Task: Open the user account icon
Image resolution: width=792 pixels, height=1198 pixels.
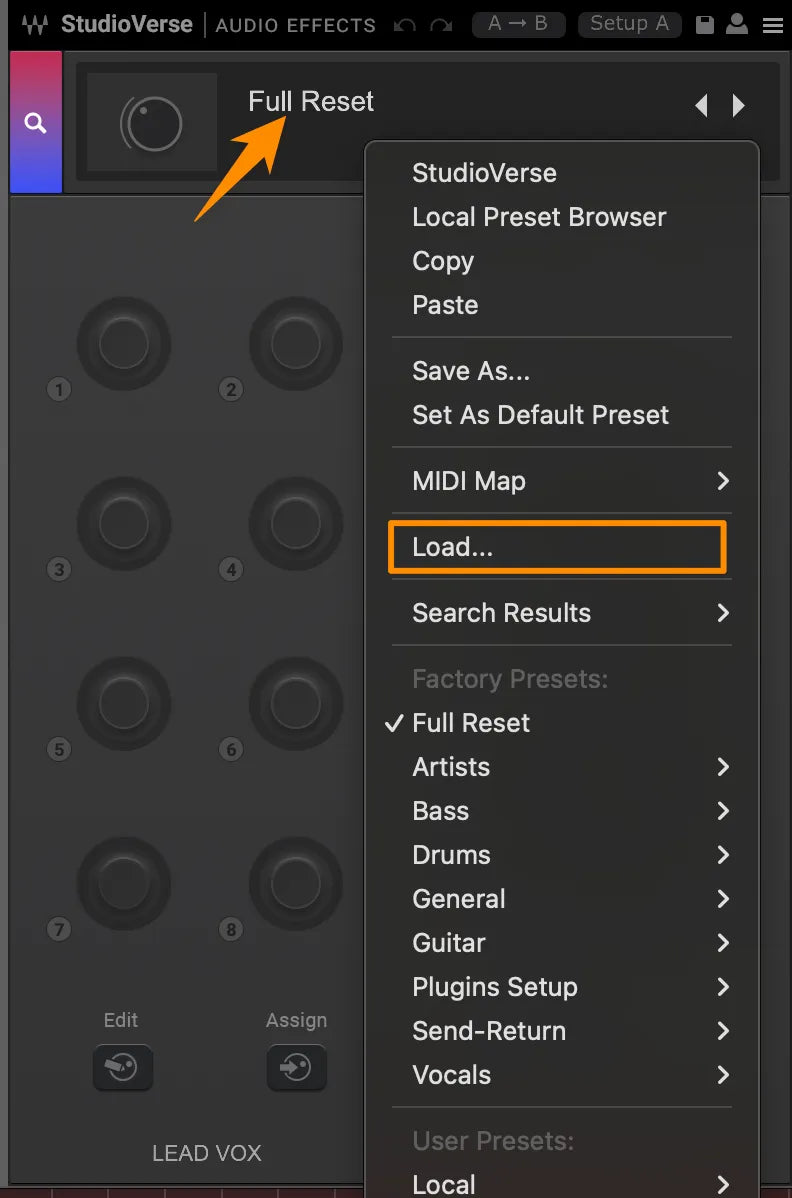Action: click(737, 24)
